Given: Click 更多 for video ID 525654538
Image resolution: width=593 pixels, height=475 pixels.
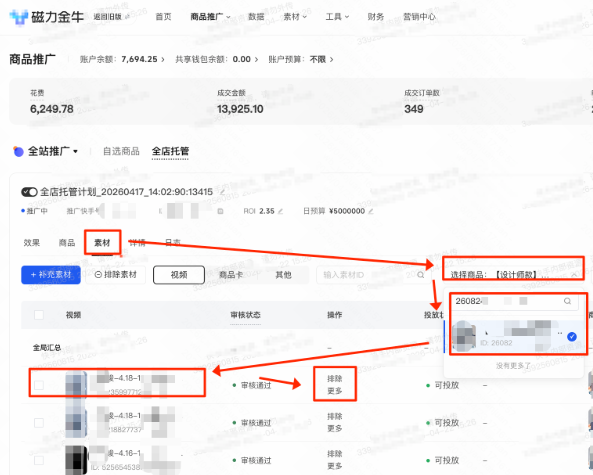Looking at the screenshot, I should coord(335,466).
